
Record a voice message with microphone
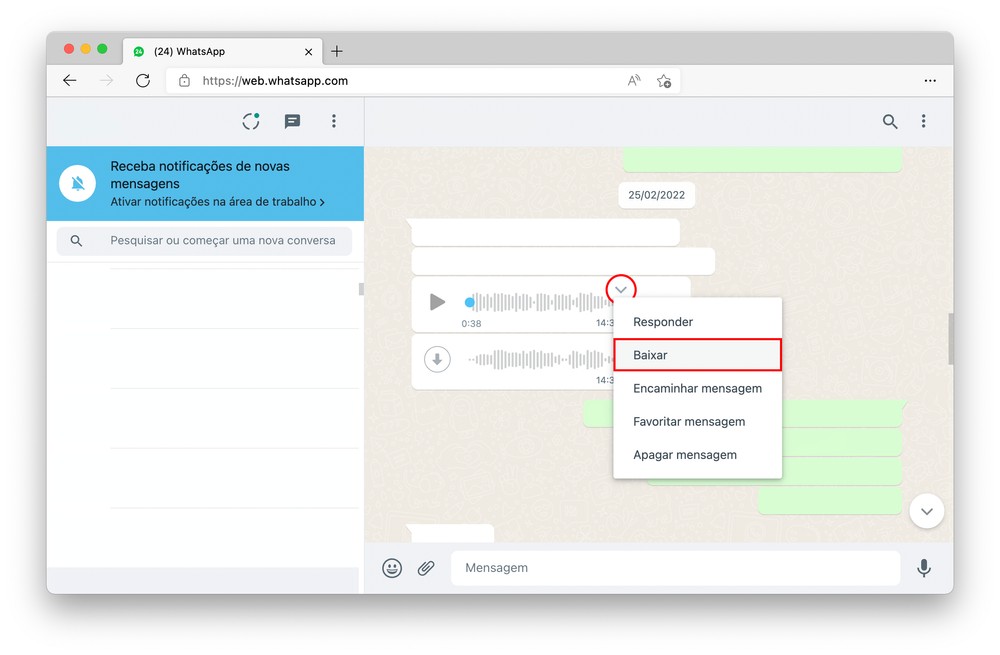tap(923, 568)
